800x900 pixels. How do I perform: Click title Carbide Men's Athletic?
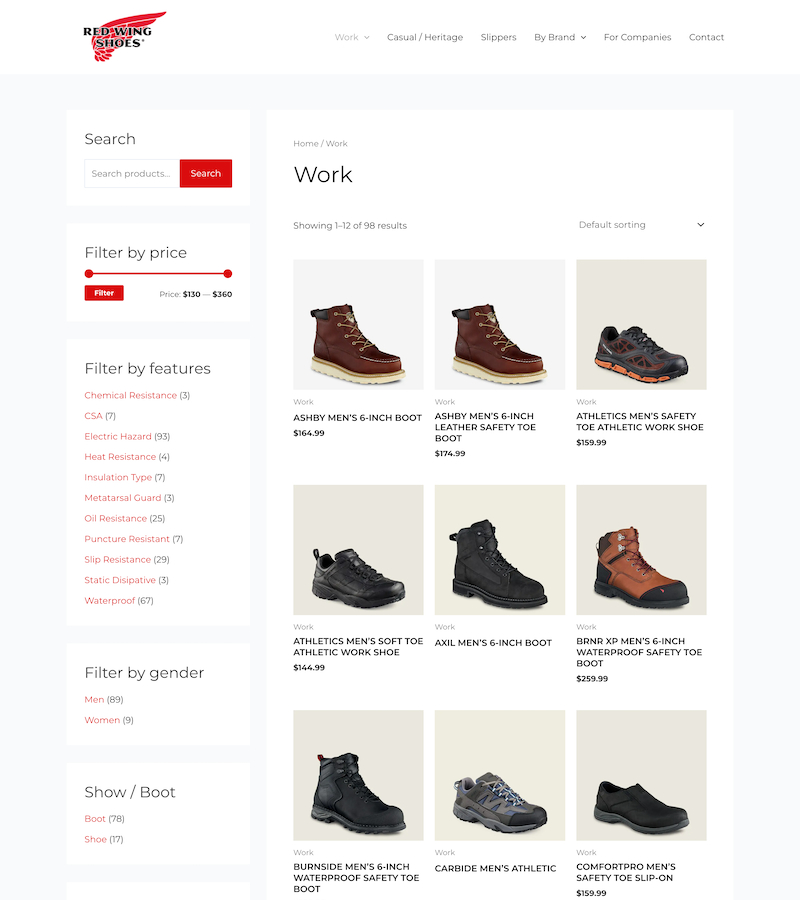point(495,868)
